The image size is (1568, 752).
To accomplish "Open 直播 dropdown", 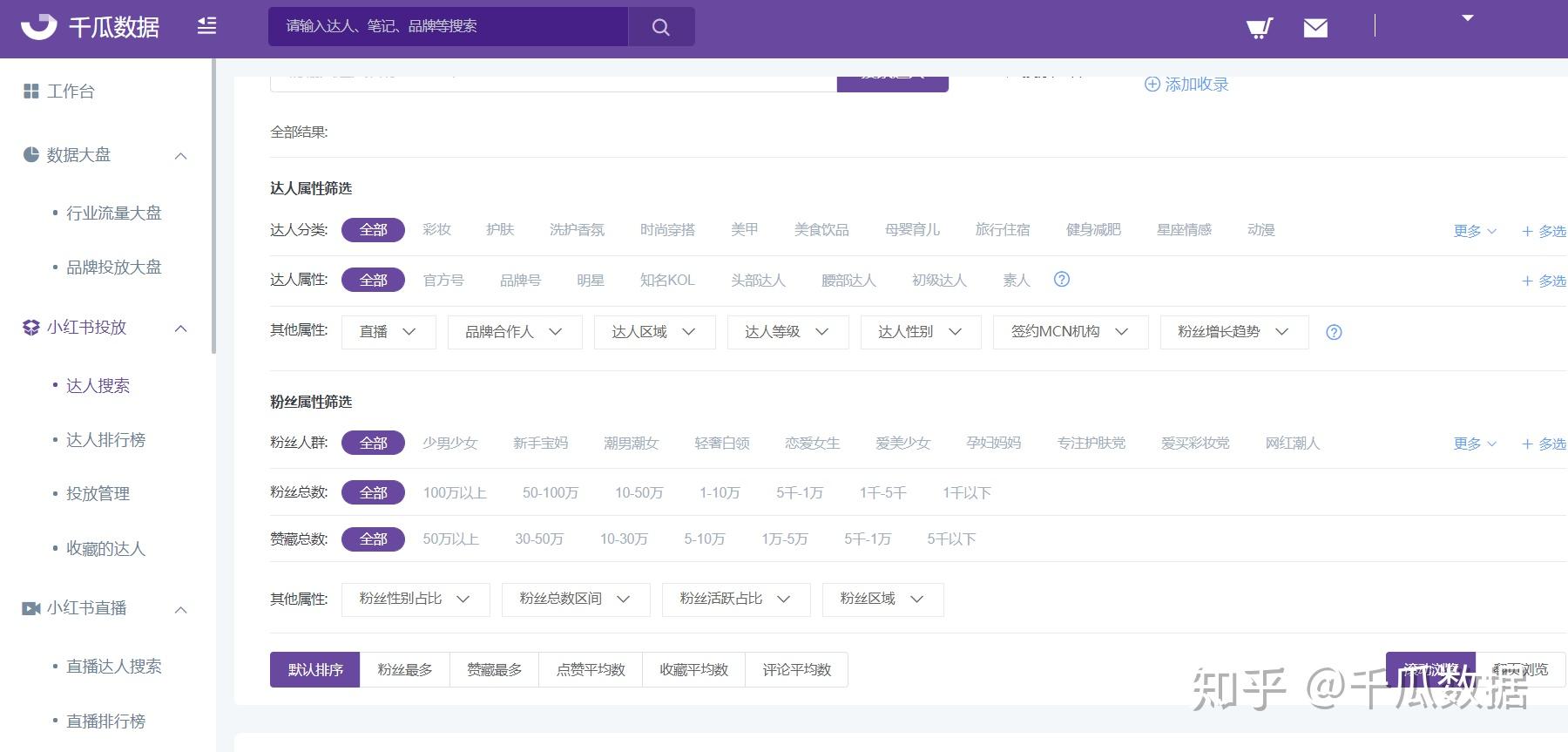I will (389, 332).
